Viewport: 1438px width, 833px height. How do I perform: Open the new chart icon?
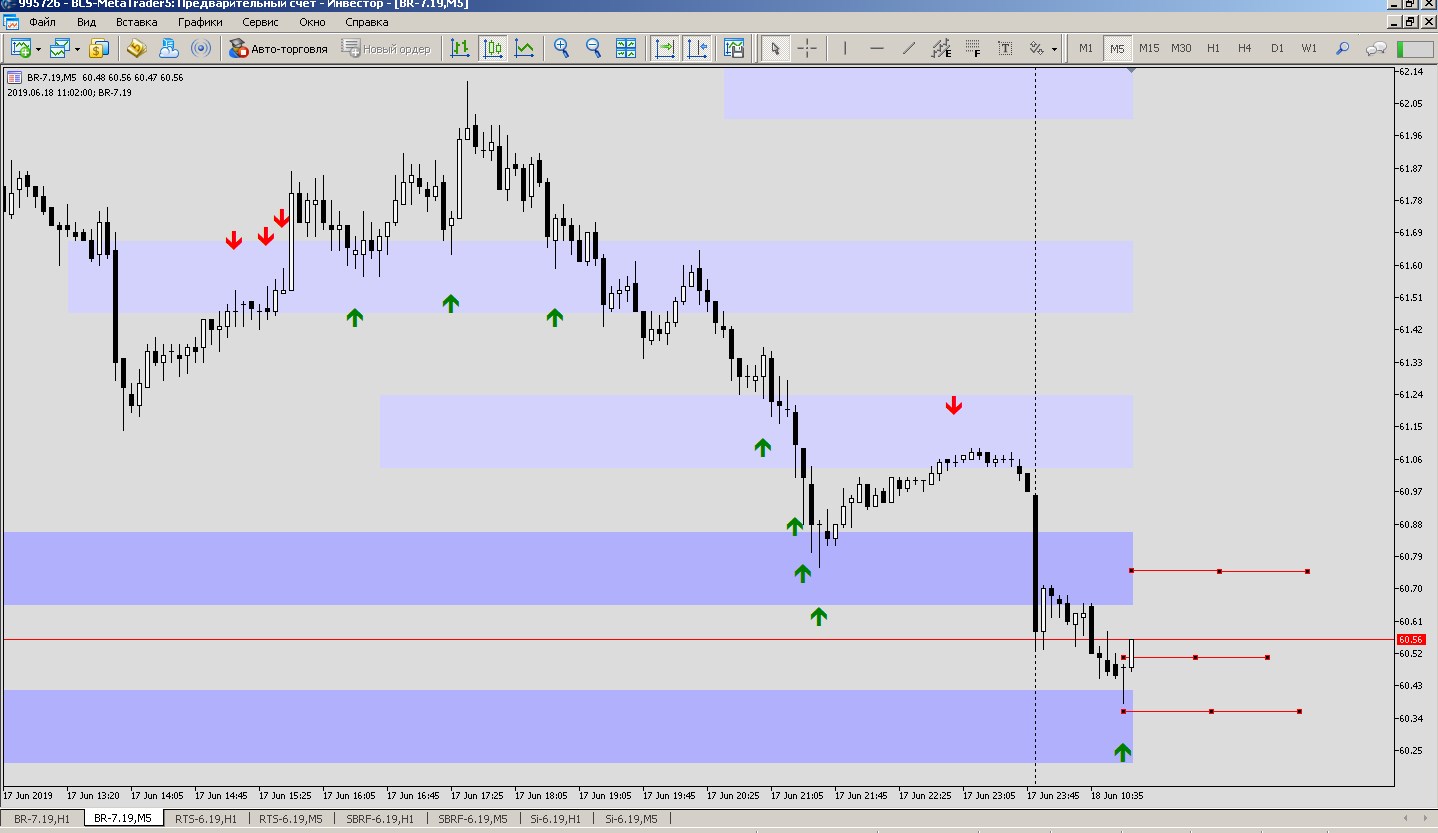click(20, 48)
